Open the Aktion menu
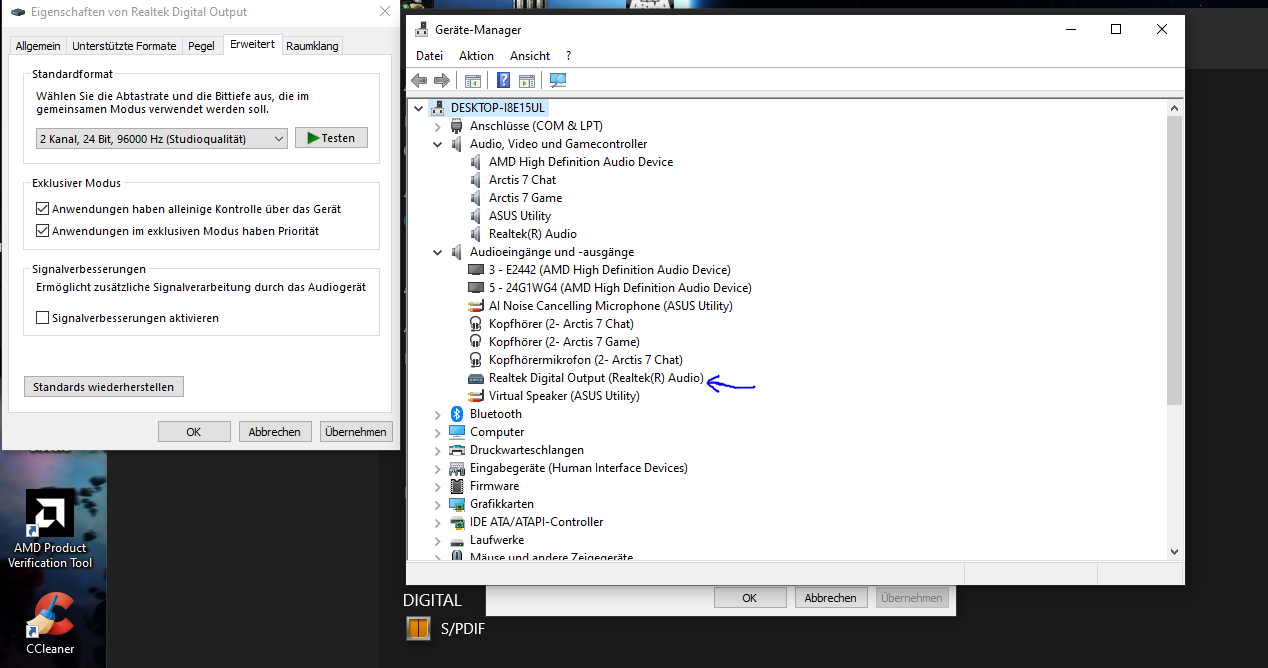Image resolution: width=1268 pixels, height=668 pixels. [476, 56]
